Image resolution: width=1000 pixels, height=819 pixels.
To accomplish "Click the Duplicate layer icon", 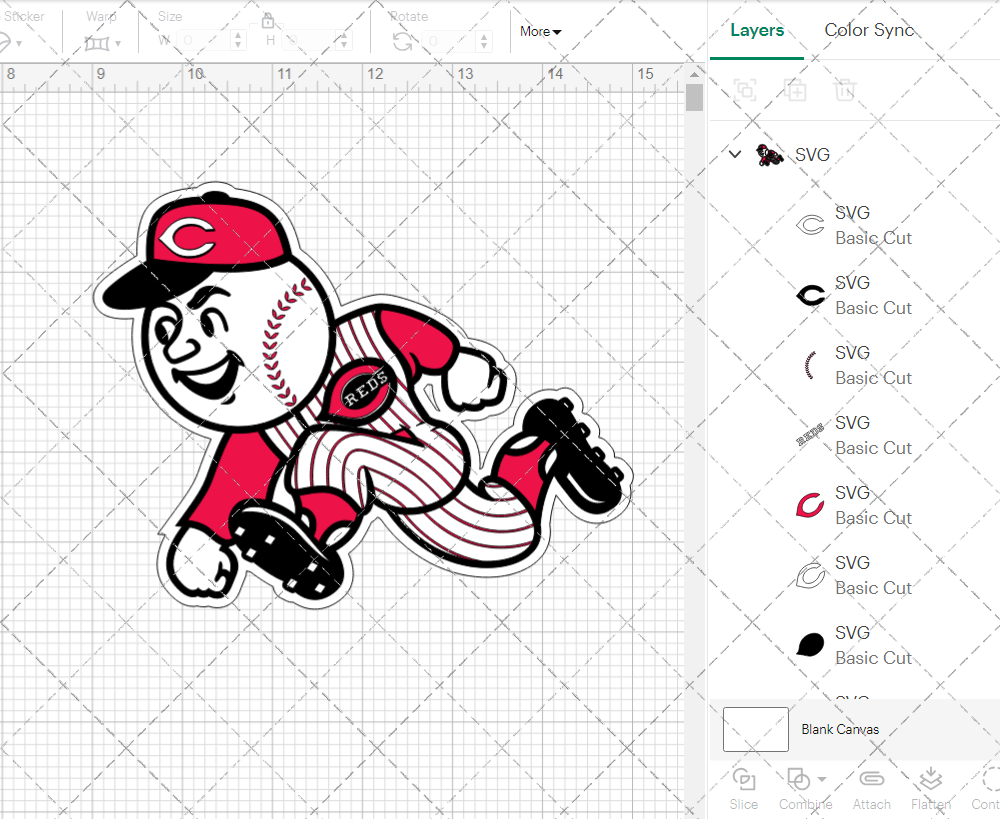I will tap(795, 90).
